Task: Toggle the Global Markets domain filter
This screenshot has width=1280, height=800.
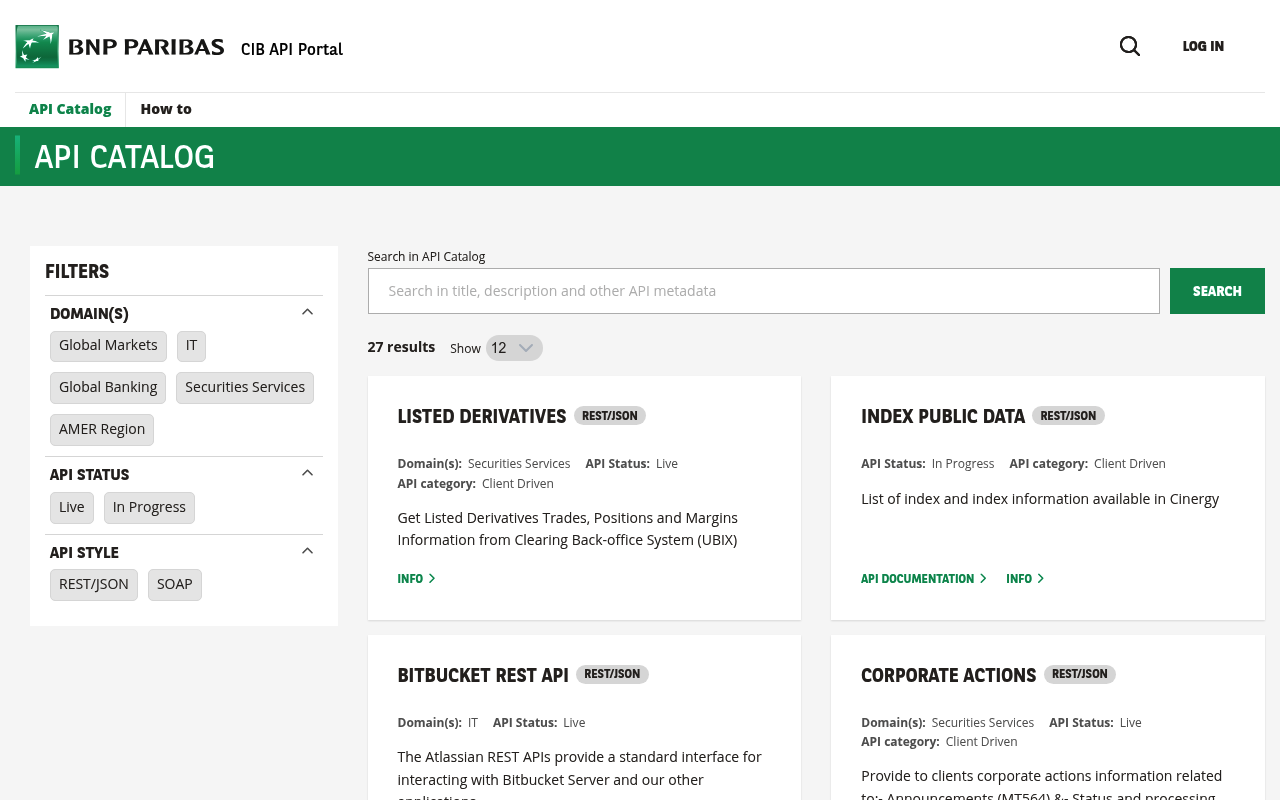Action: [x=108, y=346]
